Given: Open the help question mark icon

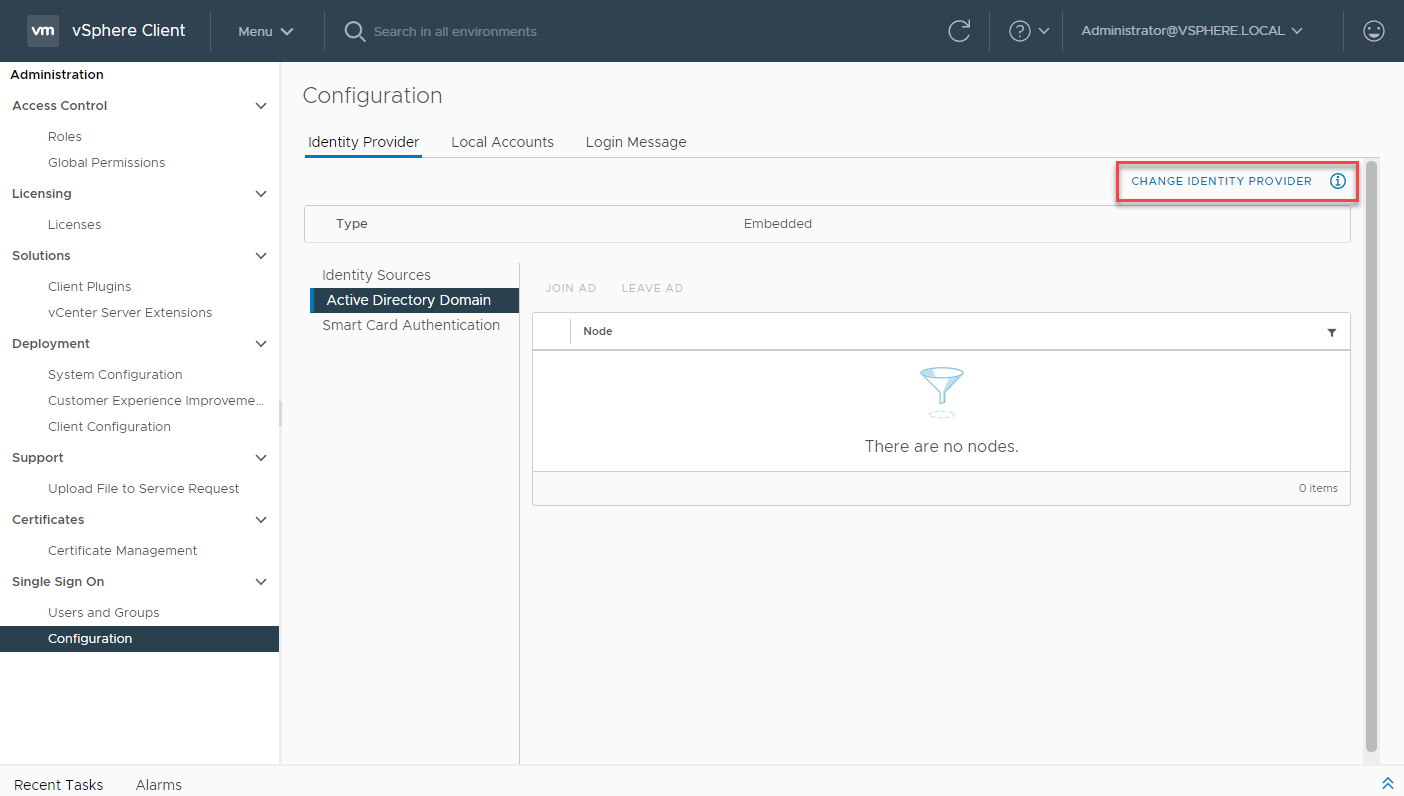Looking at the screenshot, I should pos(1019,31).
